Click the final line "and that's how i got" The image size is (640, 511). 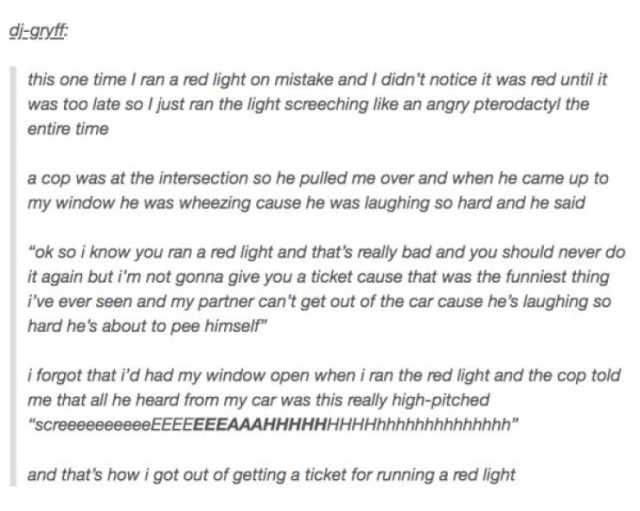[x=271, y=475]
